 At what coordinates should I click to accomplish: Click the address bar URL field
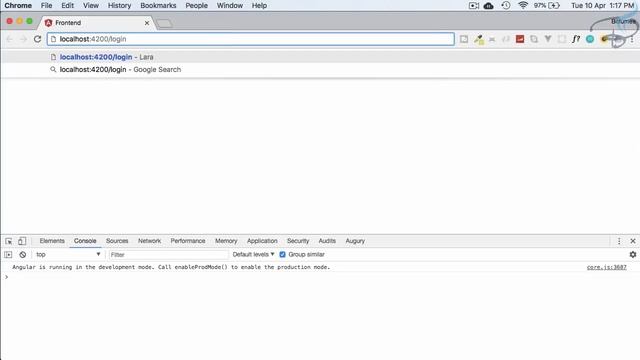click(x=251, y=39)
